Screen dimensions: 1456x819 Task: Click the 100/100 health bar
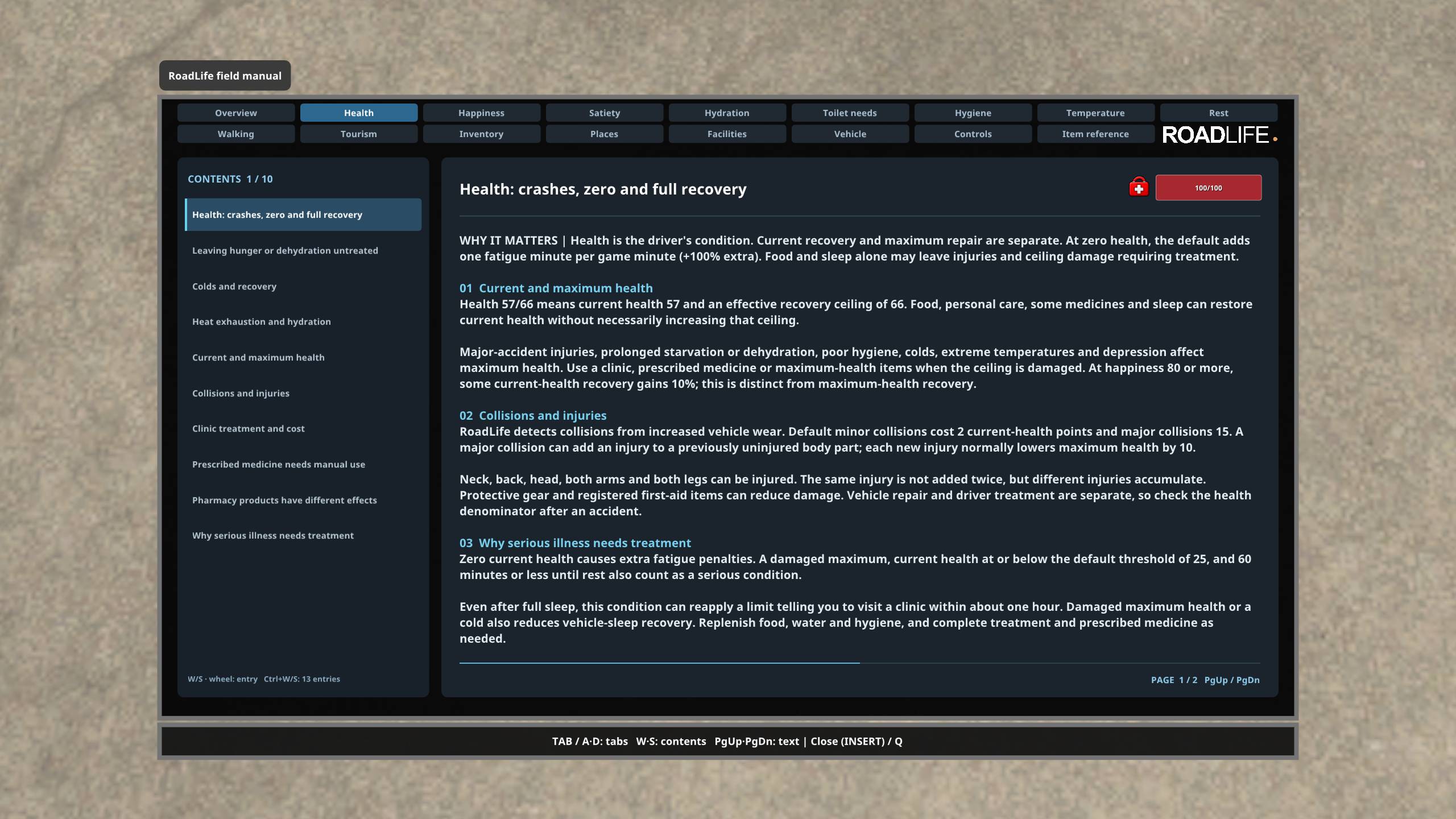[1208, 188]
